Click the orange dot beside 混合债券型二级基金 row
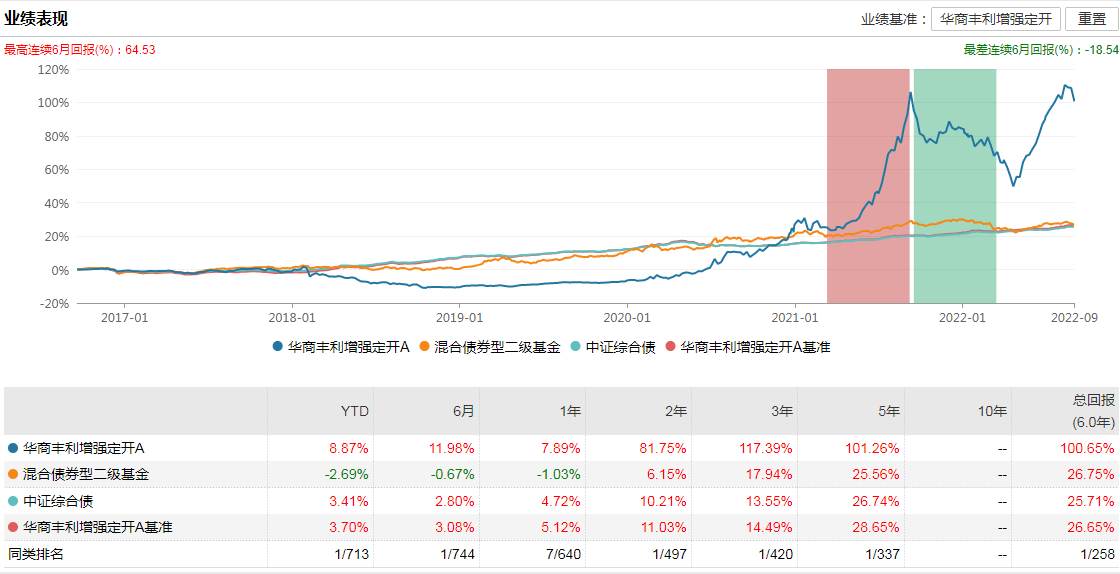The image size is (1120, 574). click(13, 474)
